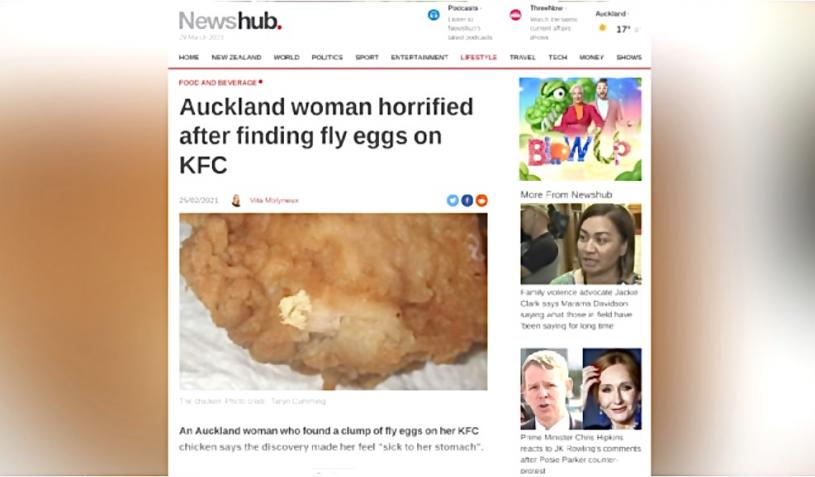Go to the Politics menu item

pyautogui.click(x=327, y=57)
